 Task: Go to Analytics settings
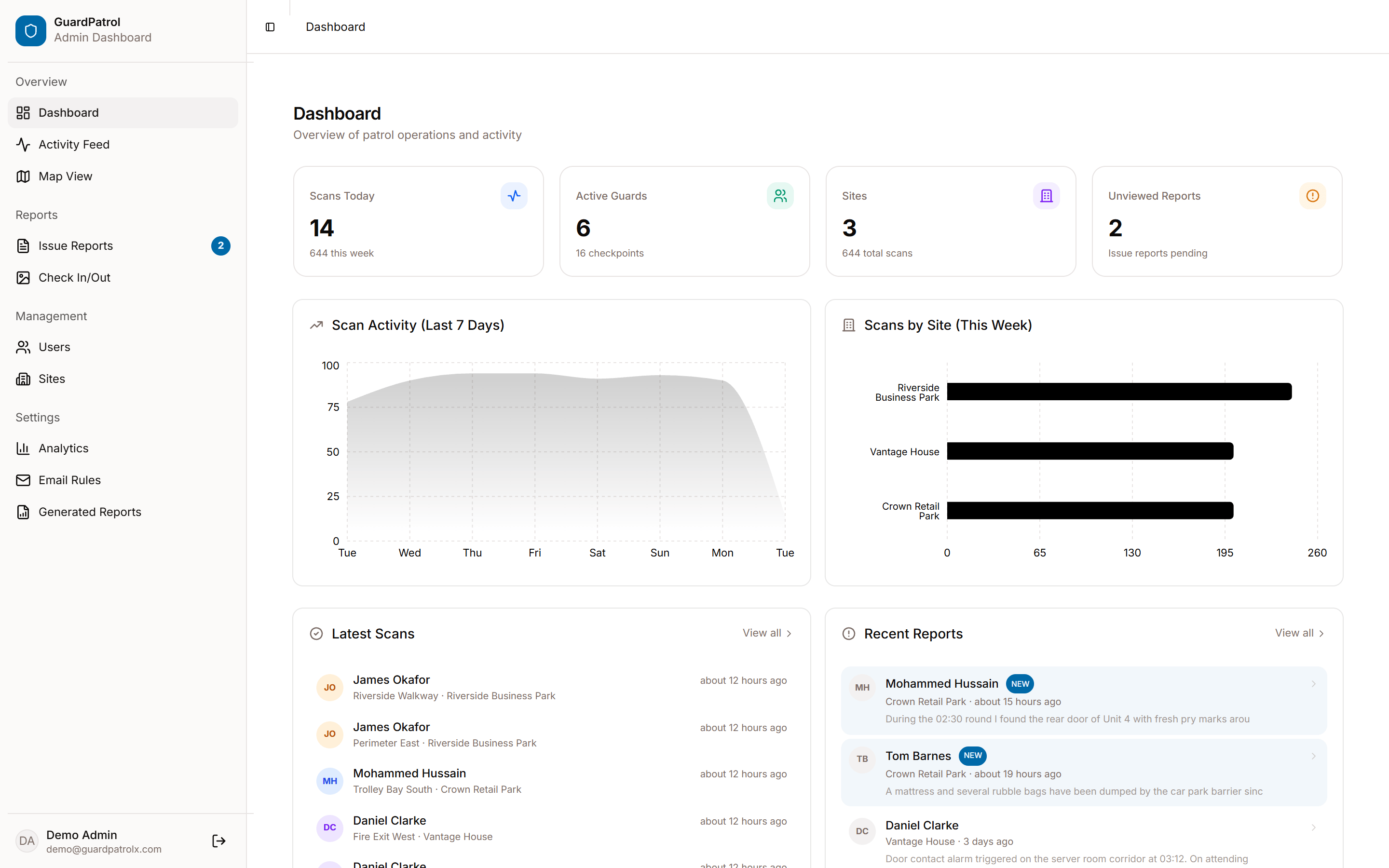click(123, 448)
